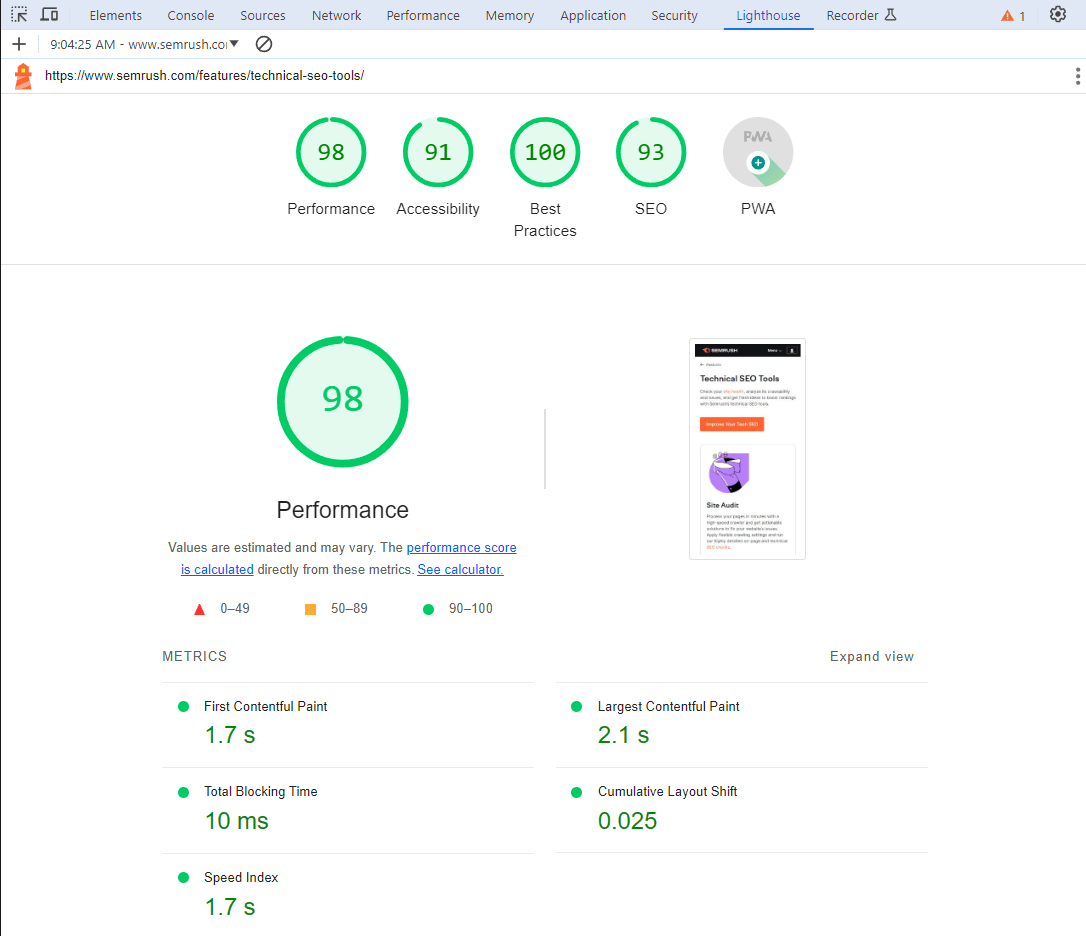
Task: Open the report selector dropdown arrow
Action: 234,44
